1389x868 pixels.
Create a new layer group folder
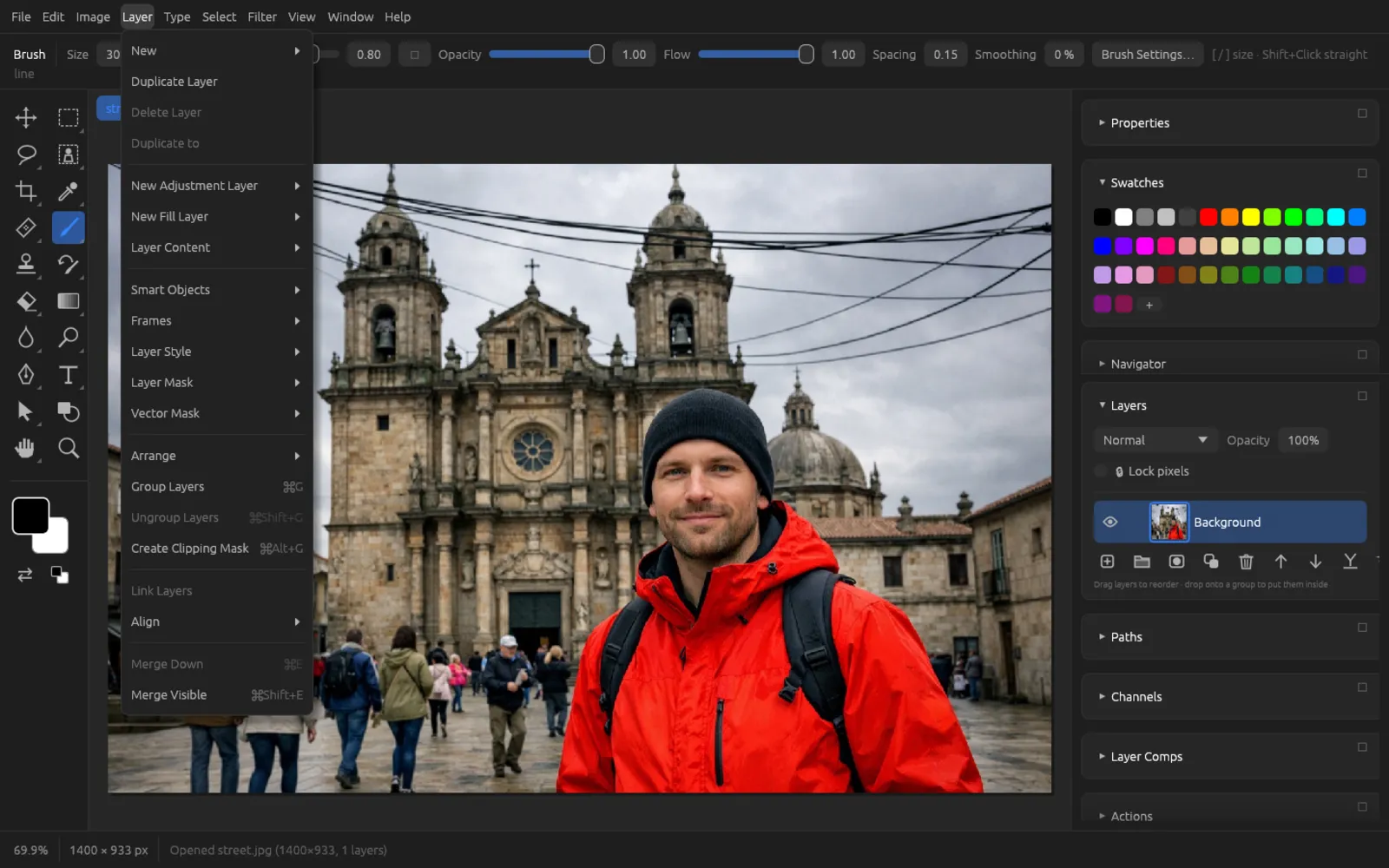tap(1142, 562)
